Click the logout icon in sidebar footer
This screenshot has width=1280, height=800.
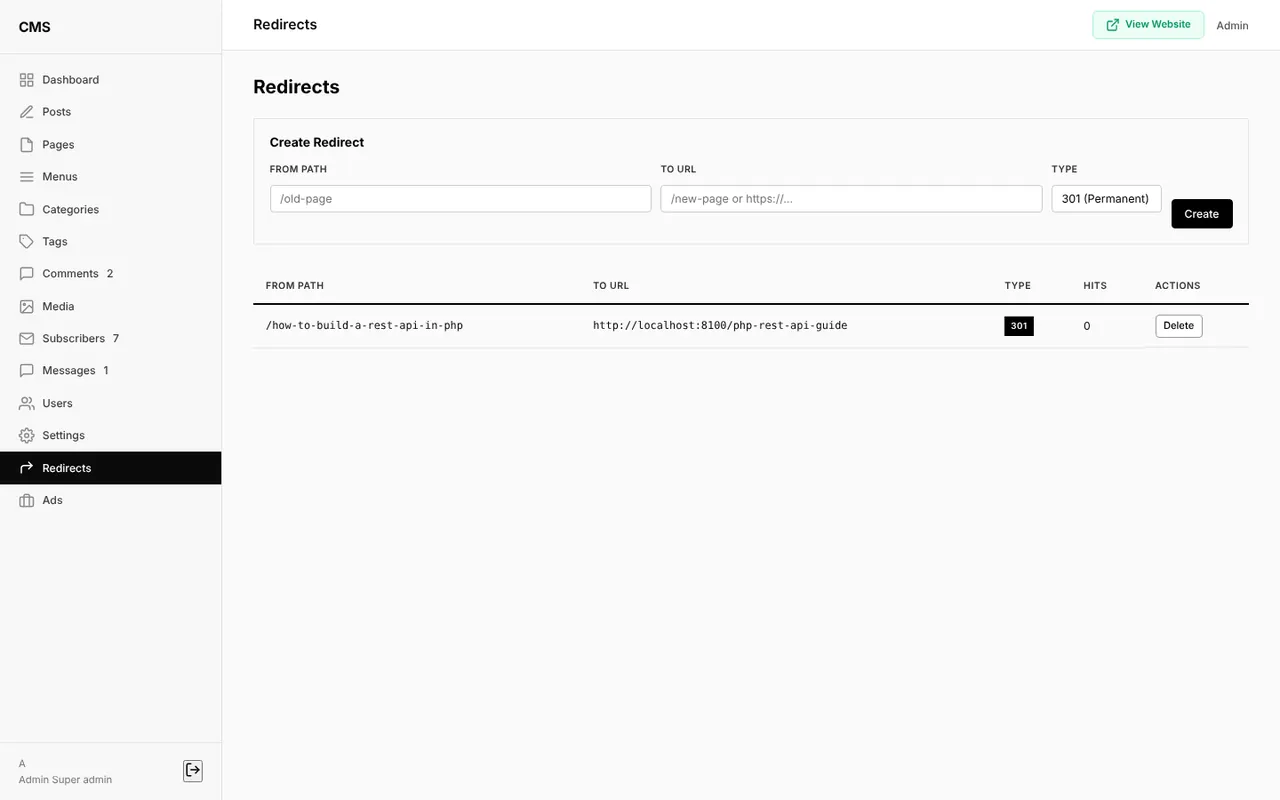click(193, 770)
